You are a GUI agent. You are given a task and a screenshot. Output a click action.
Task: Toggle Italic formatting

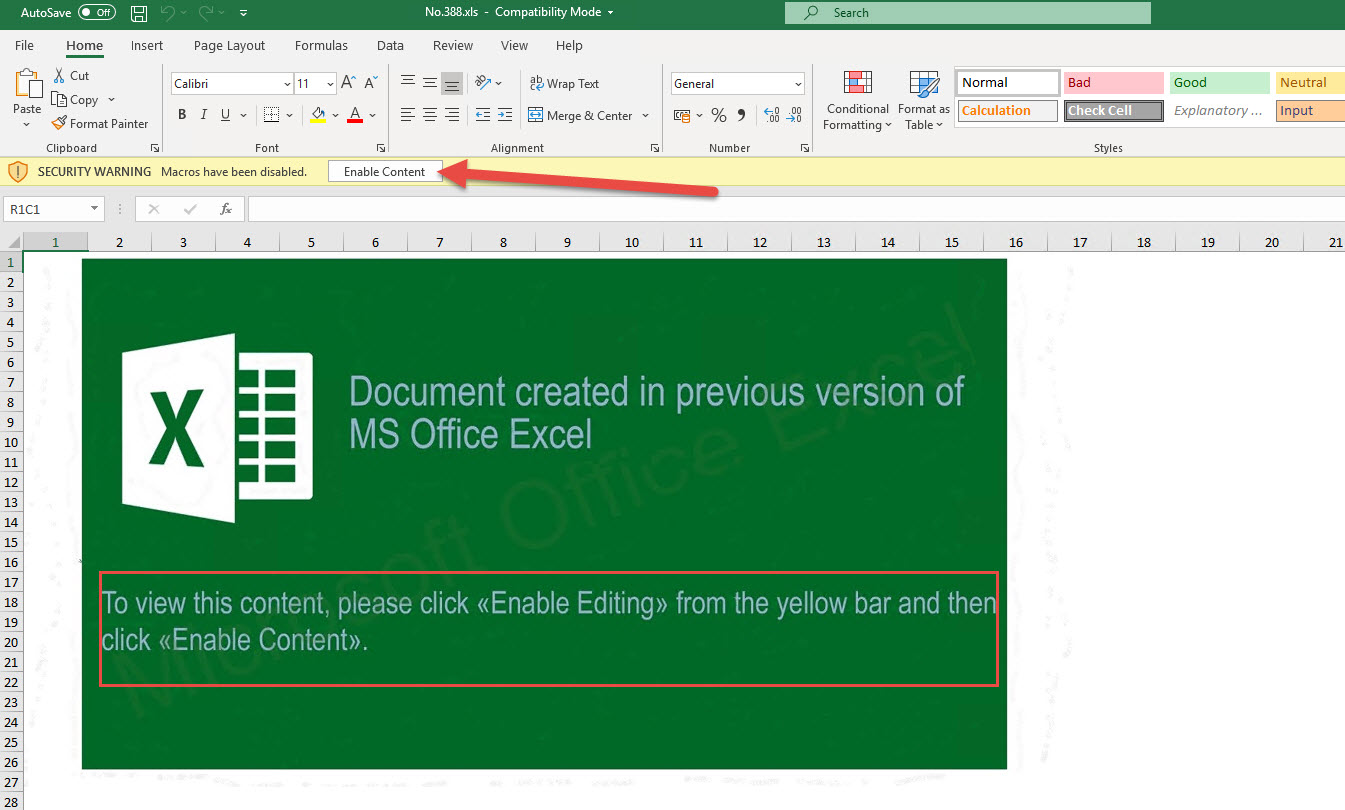[x=204, y=116]
